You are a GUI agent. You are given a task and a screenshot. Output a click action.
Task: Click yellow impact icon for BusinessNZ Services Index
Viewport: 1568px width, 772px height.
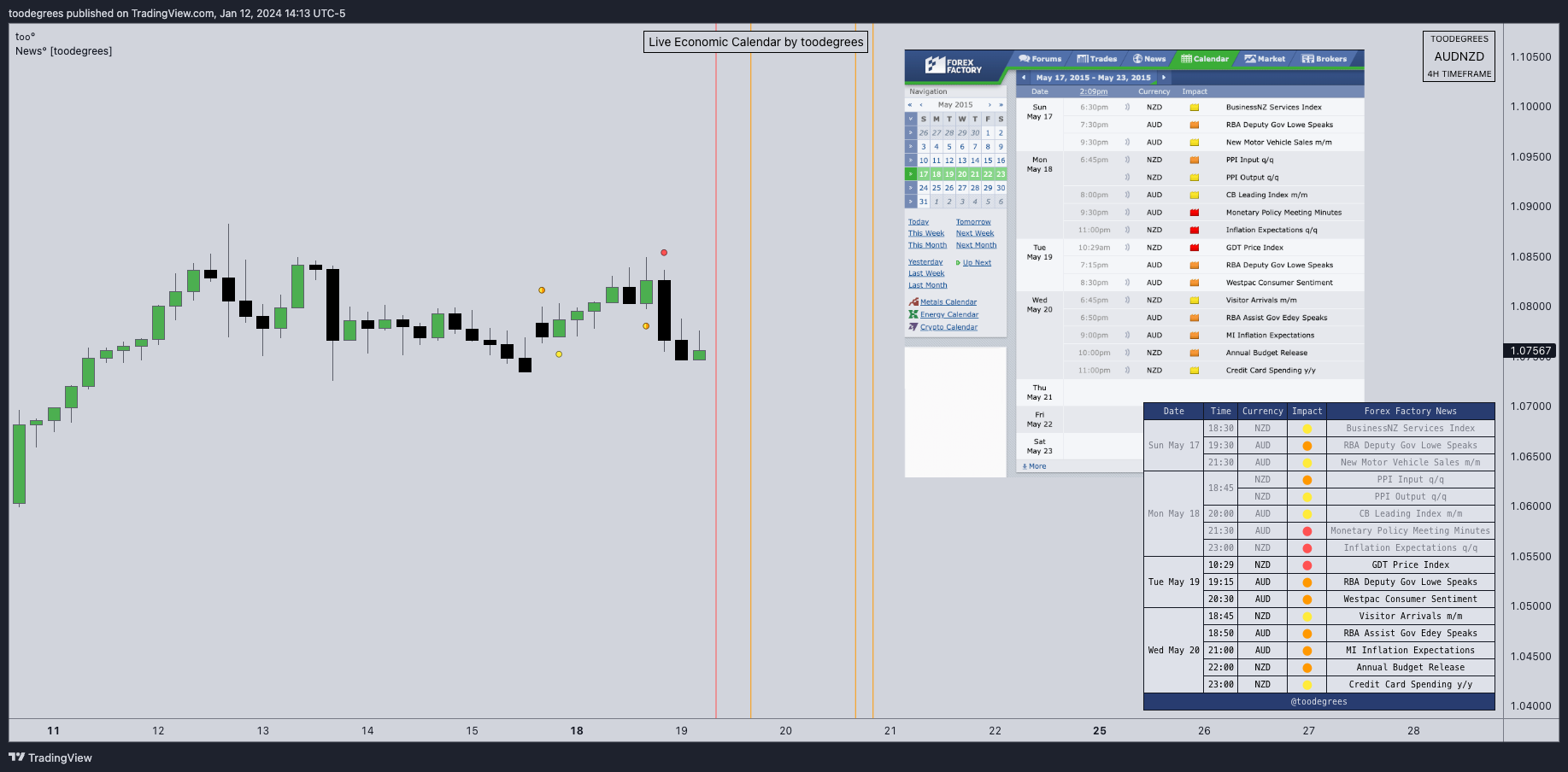pyautogui.click(x=1195, y=108)
